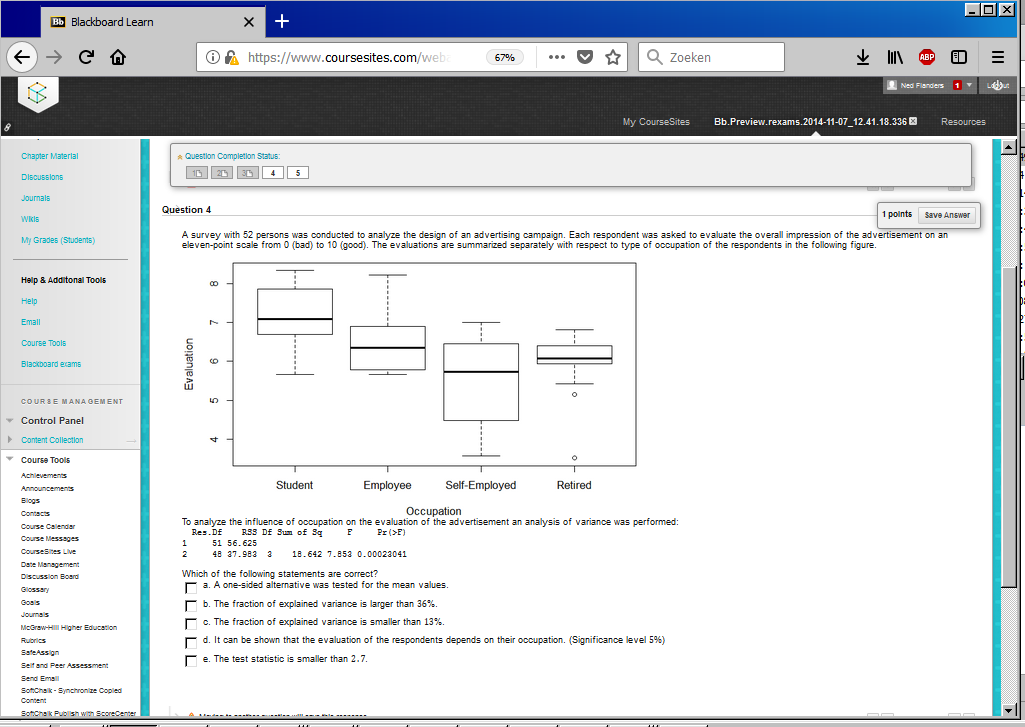Jump to question 4 status box

point(273,173)
